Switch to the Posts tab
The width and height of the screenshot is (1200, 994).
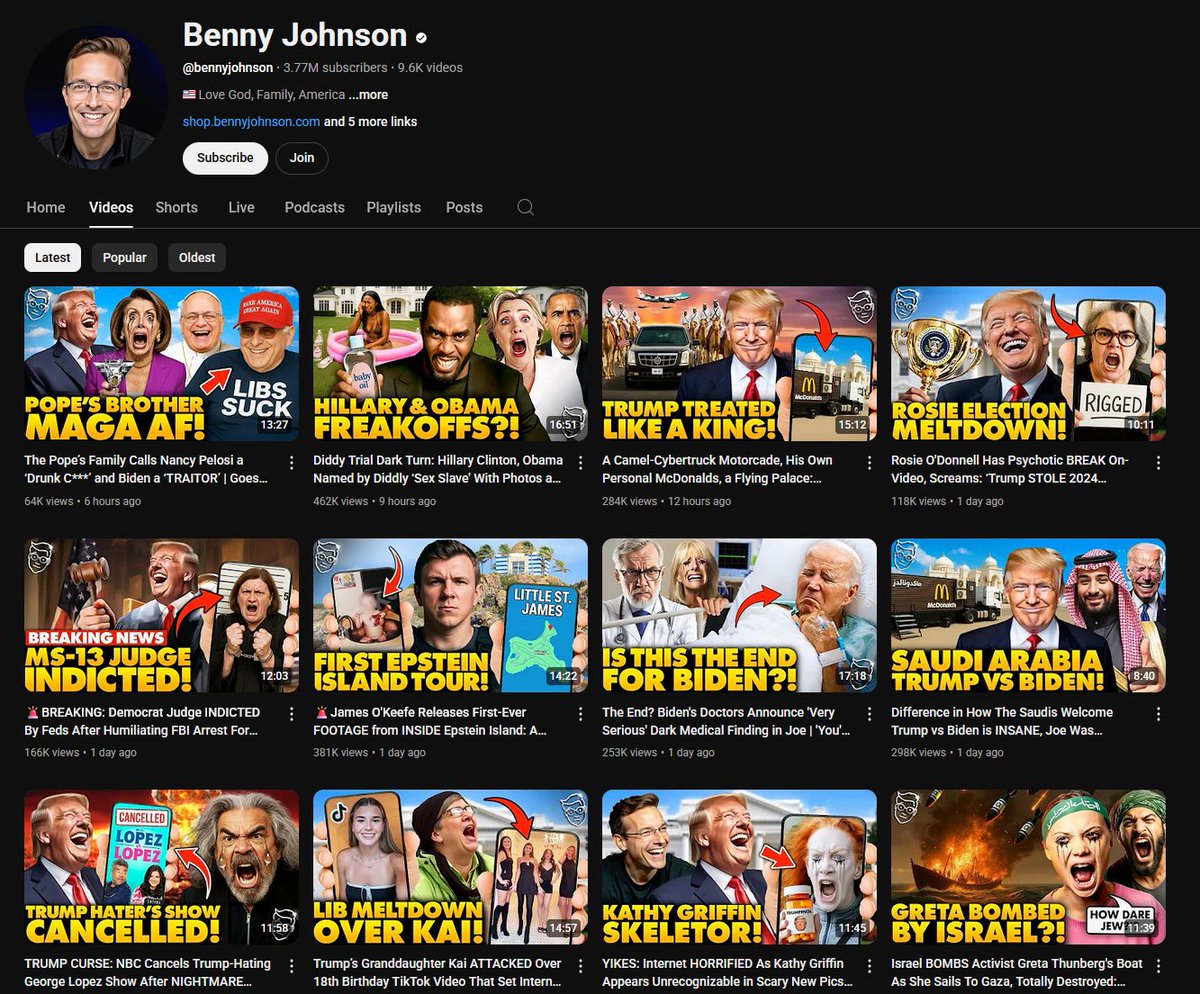[x=464, y=208]
